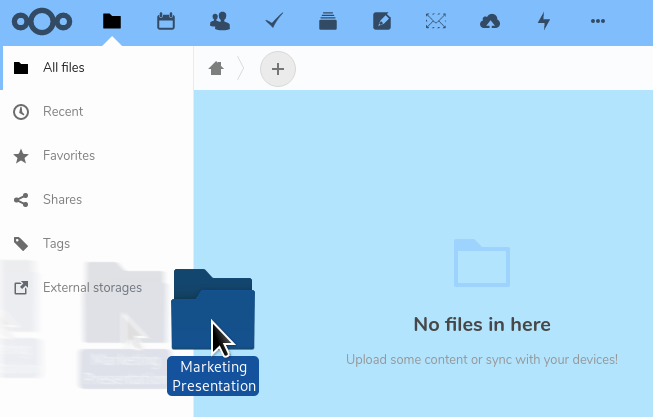Open the Tasks checkmark app
The width and height of the screenshot is (653, 417).
(274, 21)
